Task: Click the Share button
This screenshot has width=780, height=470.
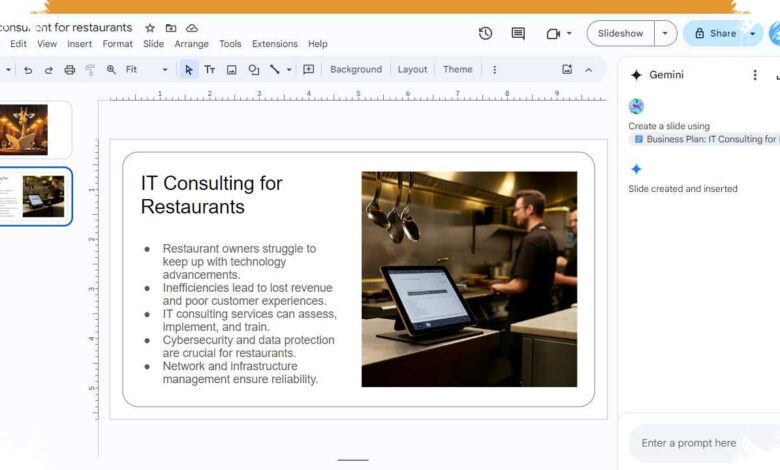Action: (715, 33)
